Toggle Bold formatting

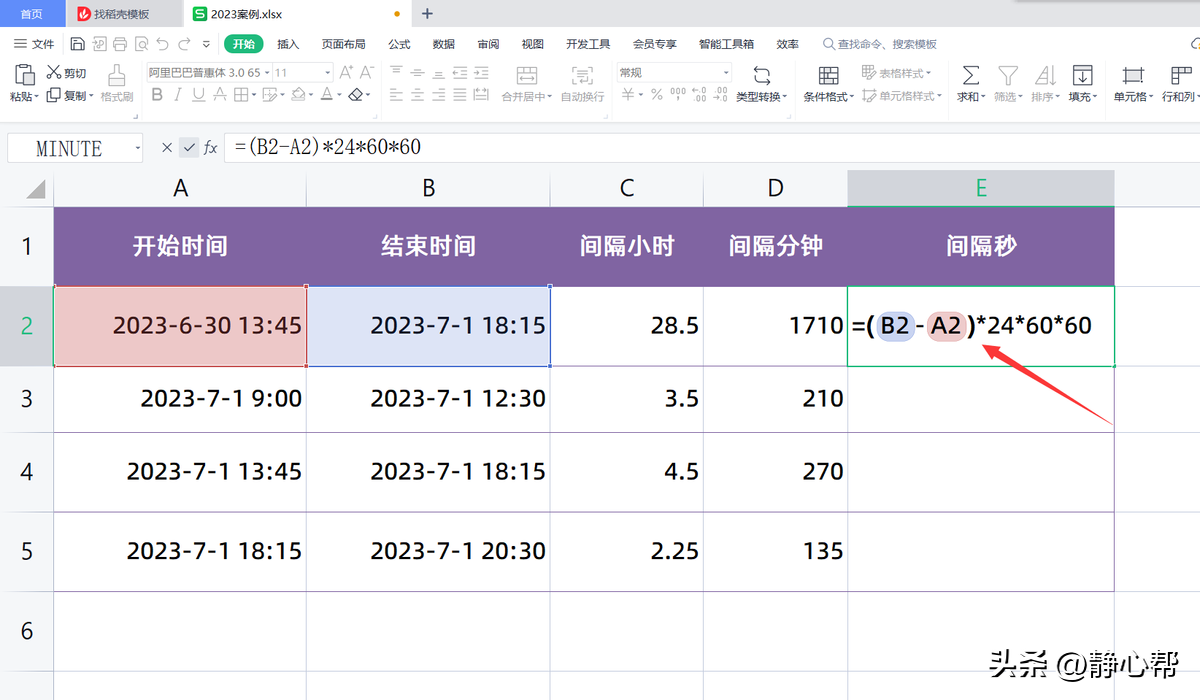157,95
